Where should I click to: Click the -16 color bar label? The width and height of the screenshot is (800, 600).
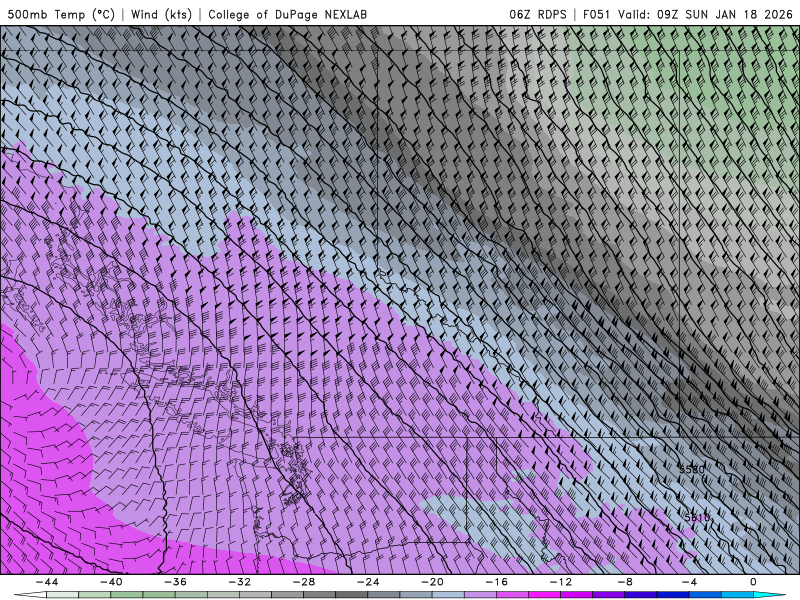click(x=496, y=582)
